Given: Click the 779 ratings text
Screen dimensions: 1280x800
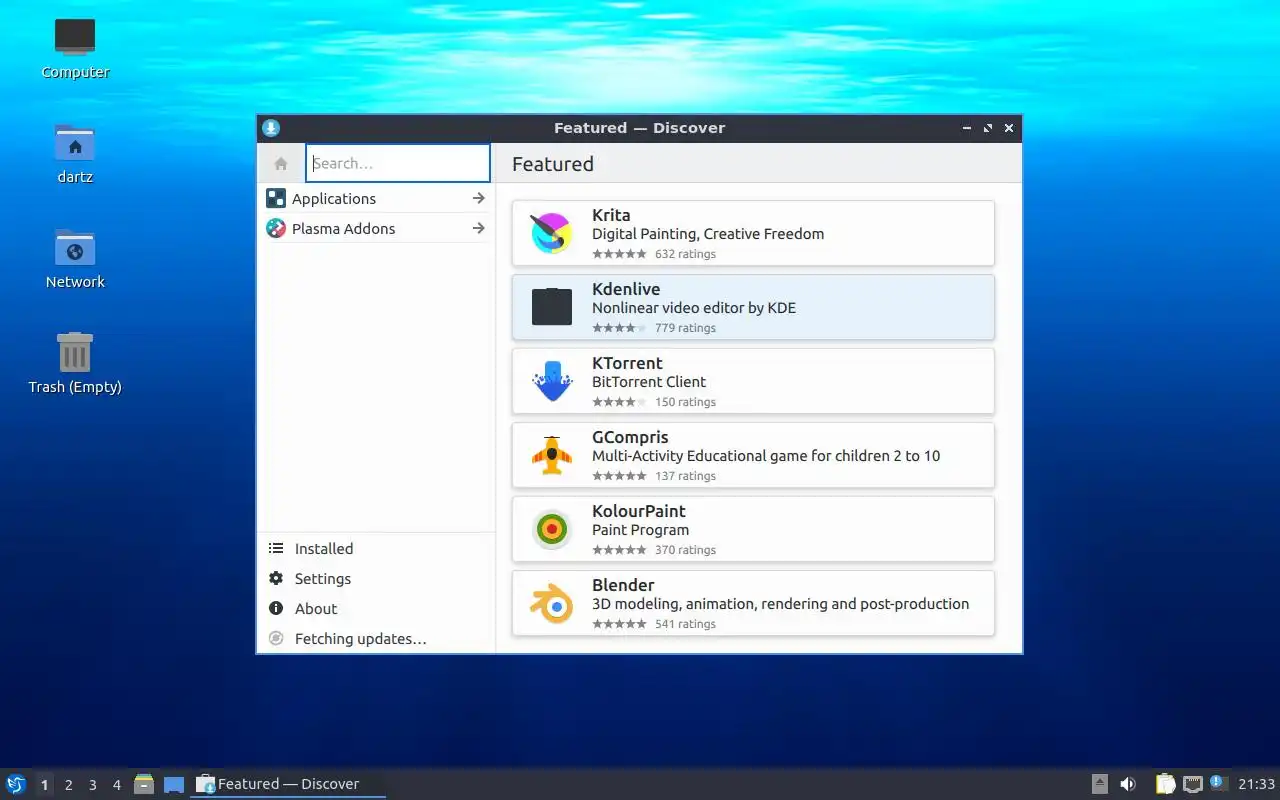Looking at the screenshot, I should pos(685,328).
